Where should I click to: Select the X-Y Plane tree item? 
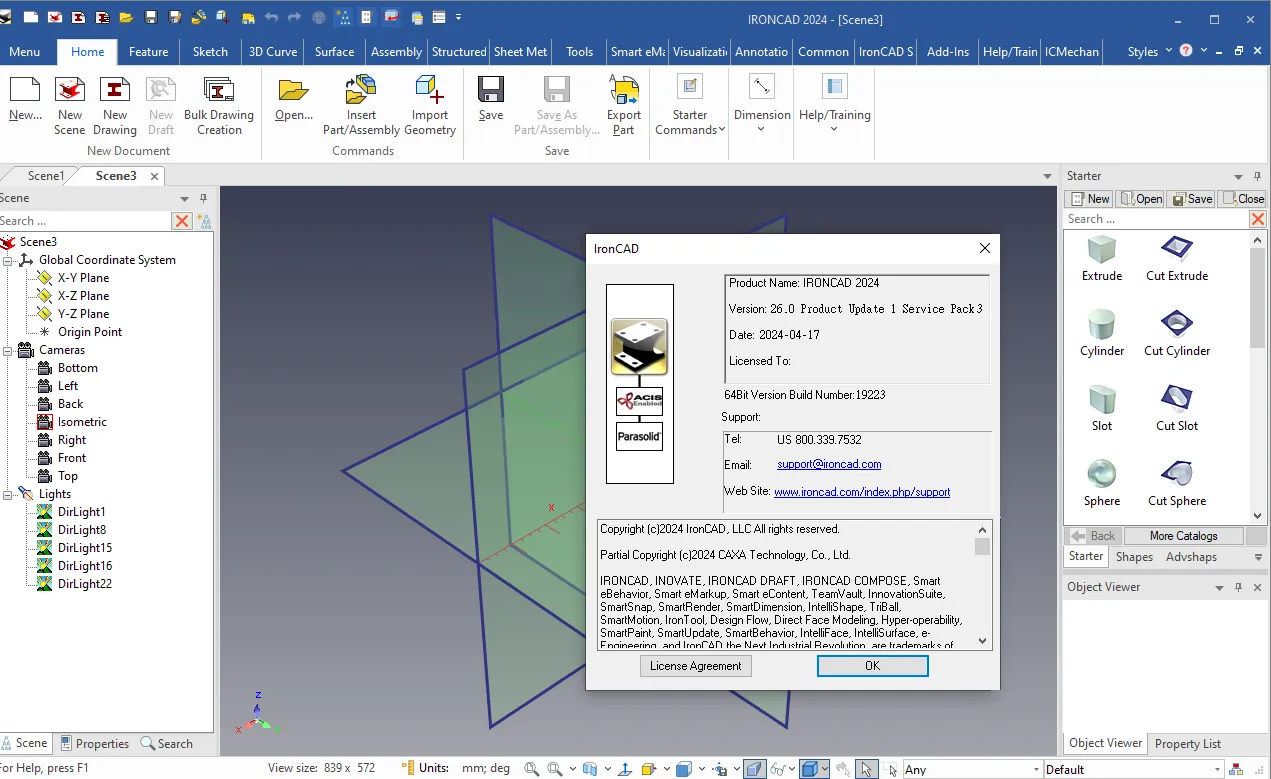point(83,278)
